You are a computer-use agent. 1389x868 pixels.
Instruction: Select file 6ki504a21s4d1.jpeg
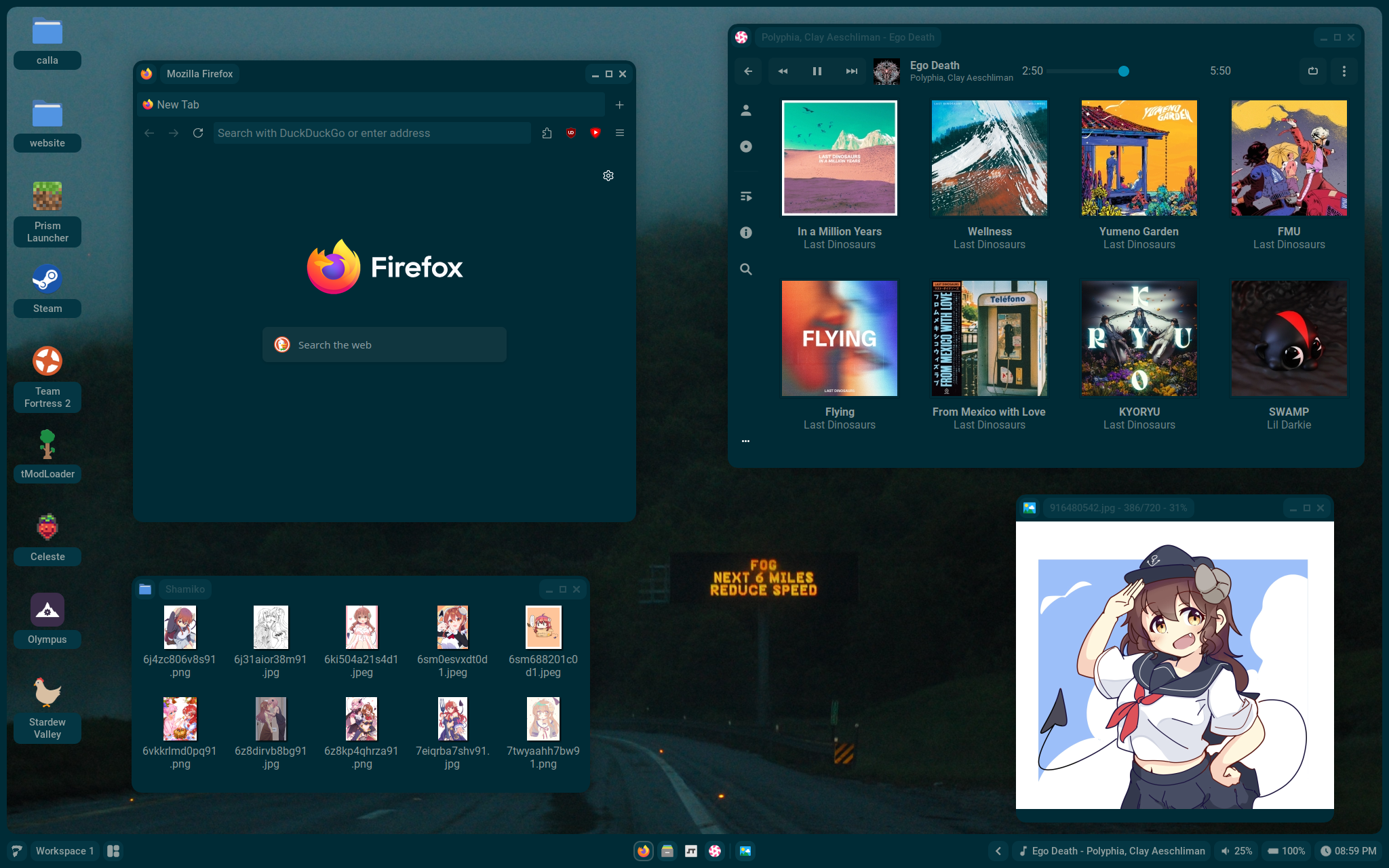361,642
